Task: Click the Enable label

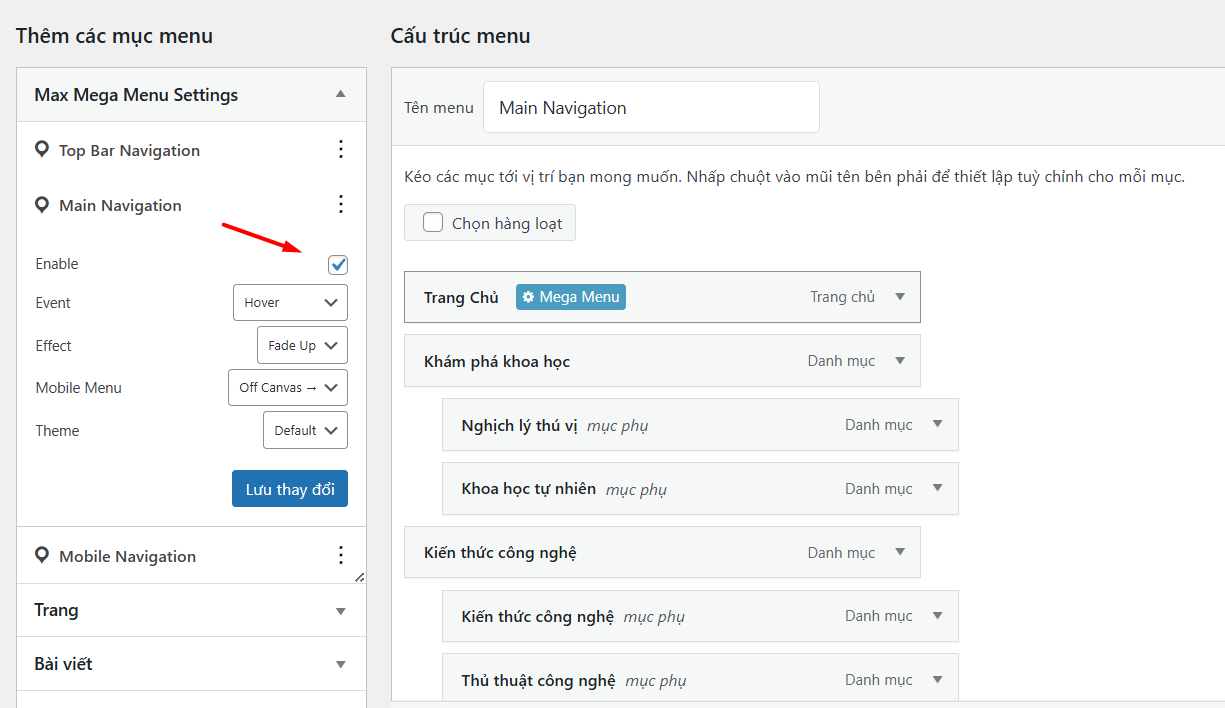Action: (x=57, y=264)
